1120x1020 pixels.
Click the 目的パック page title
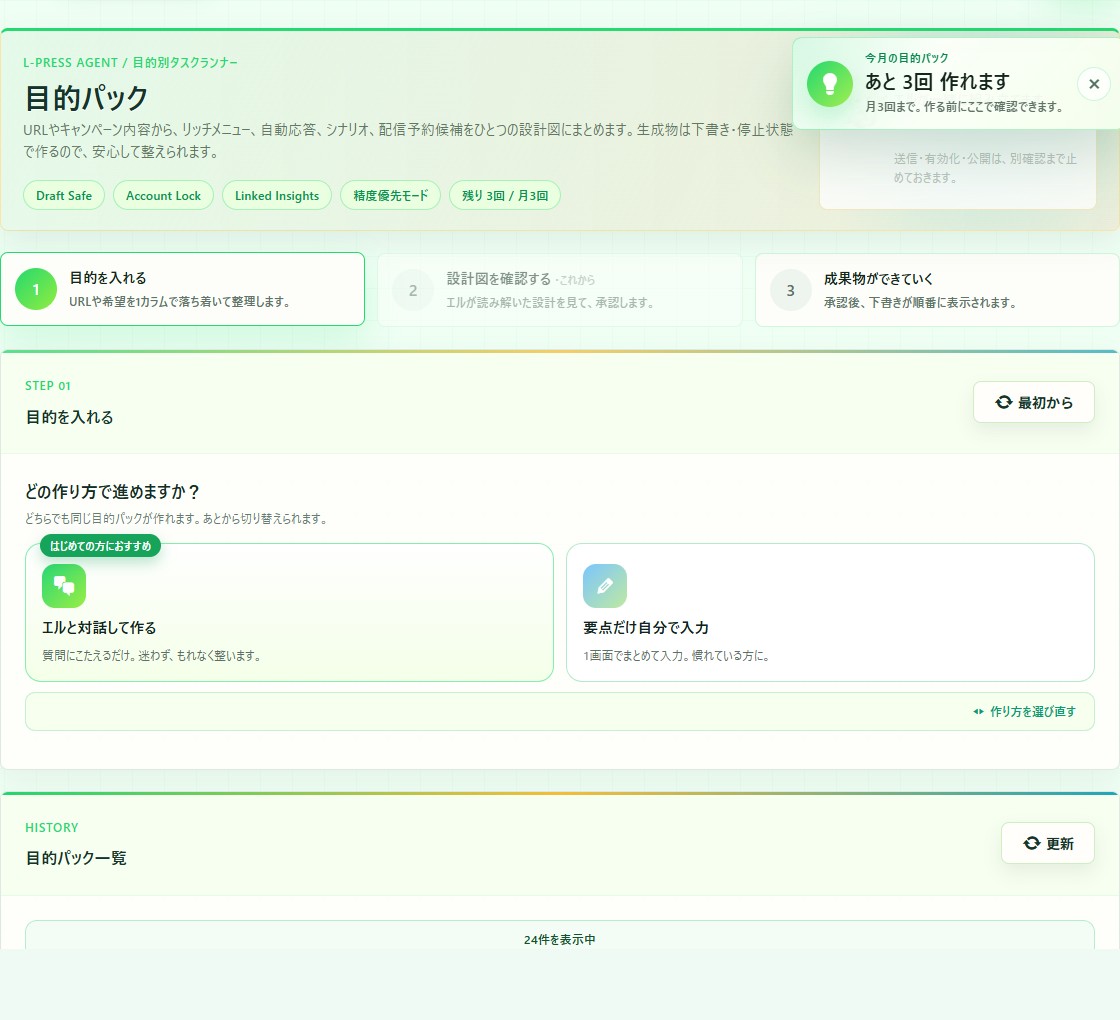[86, 98]
